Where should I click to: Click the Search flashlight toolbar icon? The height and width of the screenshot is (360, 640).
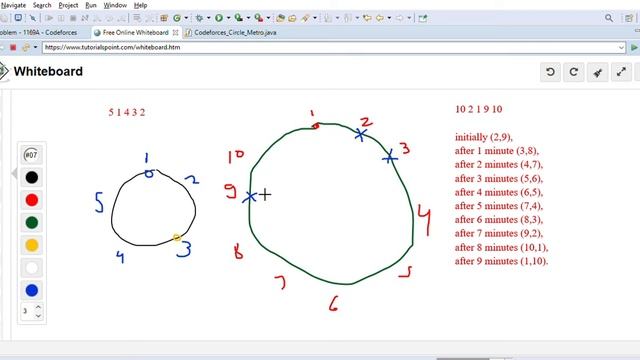(305, 18)
